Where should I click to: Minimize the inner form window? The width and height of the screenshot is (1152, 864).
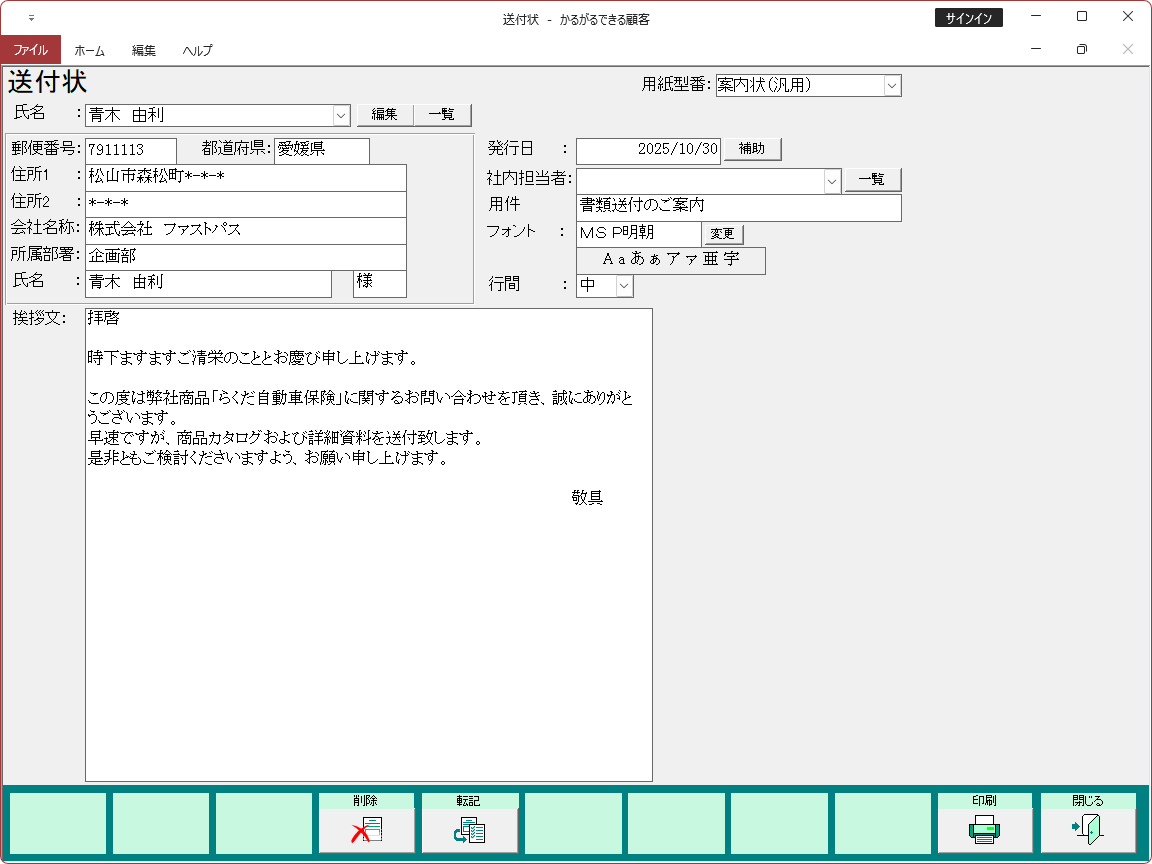coord(1036,49)
